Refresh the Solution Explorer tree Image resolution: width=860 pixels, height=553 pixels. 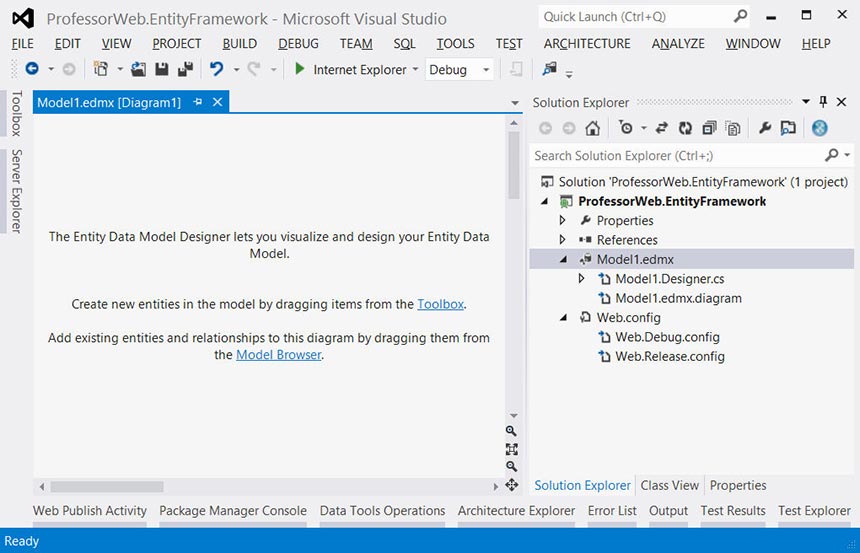tap(685, 128)
